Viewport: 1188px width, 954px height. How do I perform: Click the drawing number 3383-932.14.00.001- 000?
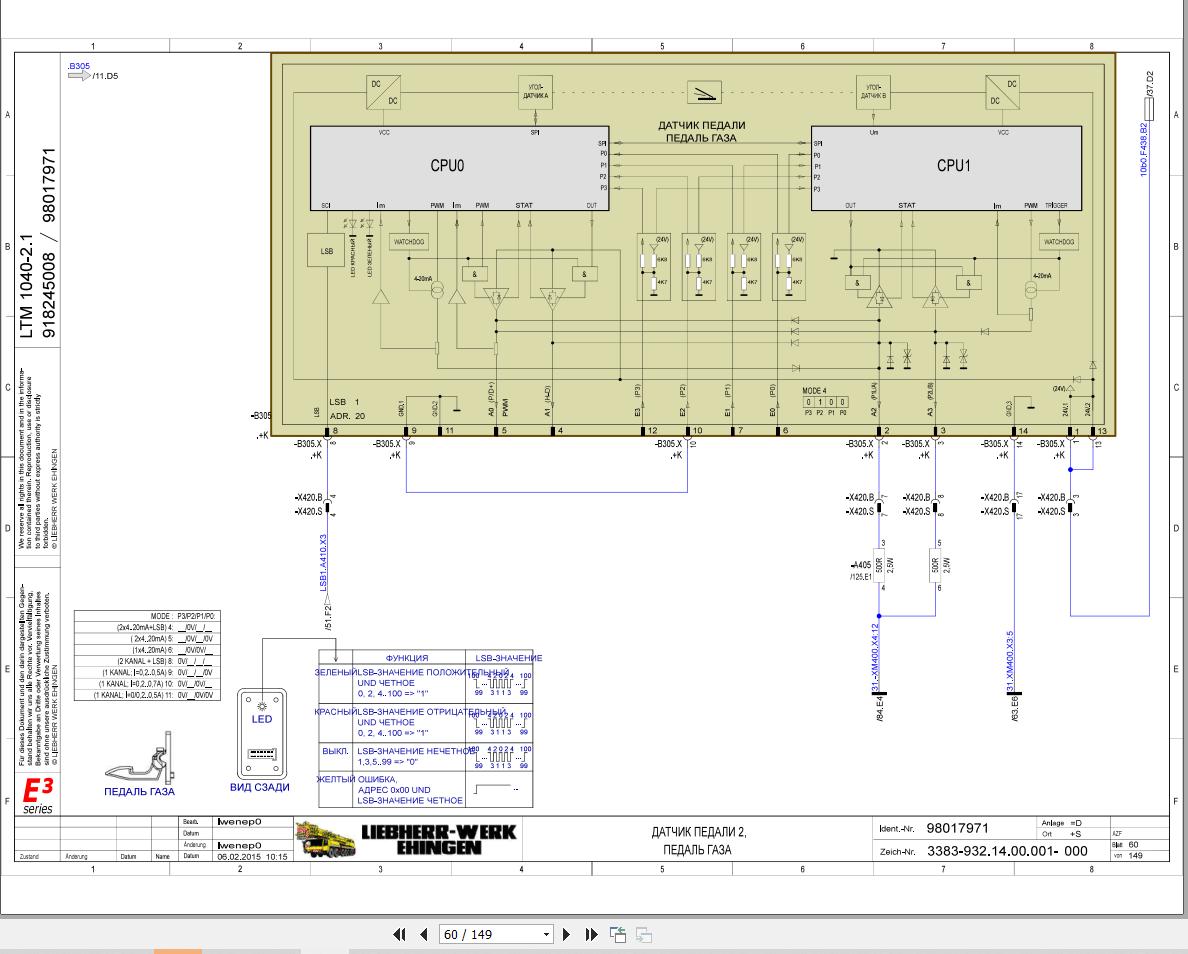pyautogui.click(x=1008, y=851)
